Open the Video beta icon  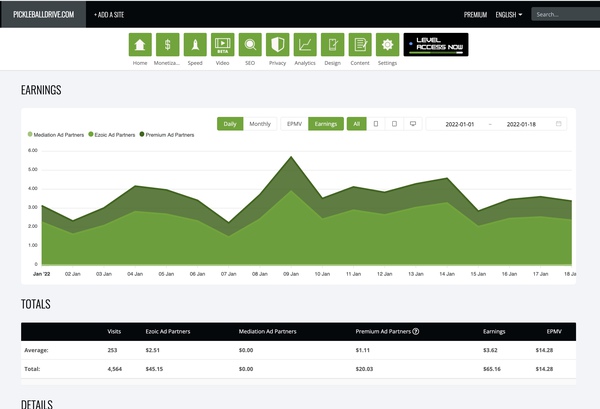coord(223,45)
